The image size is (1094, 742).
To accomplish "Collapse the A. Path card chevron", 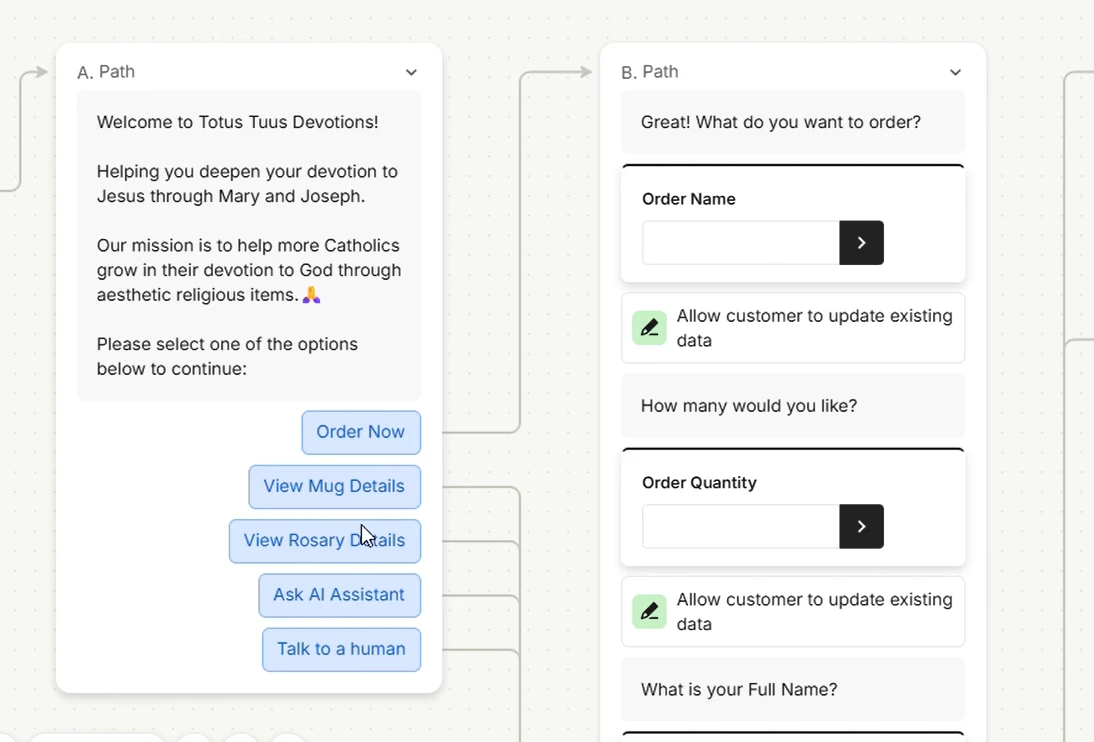I will (x=411, y=72).
